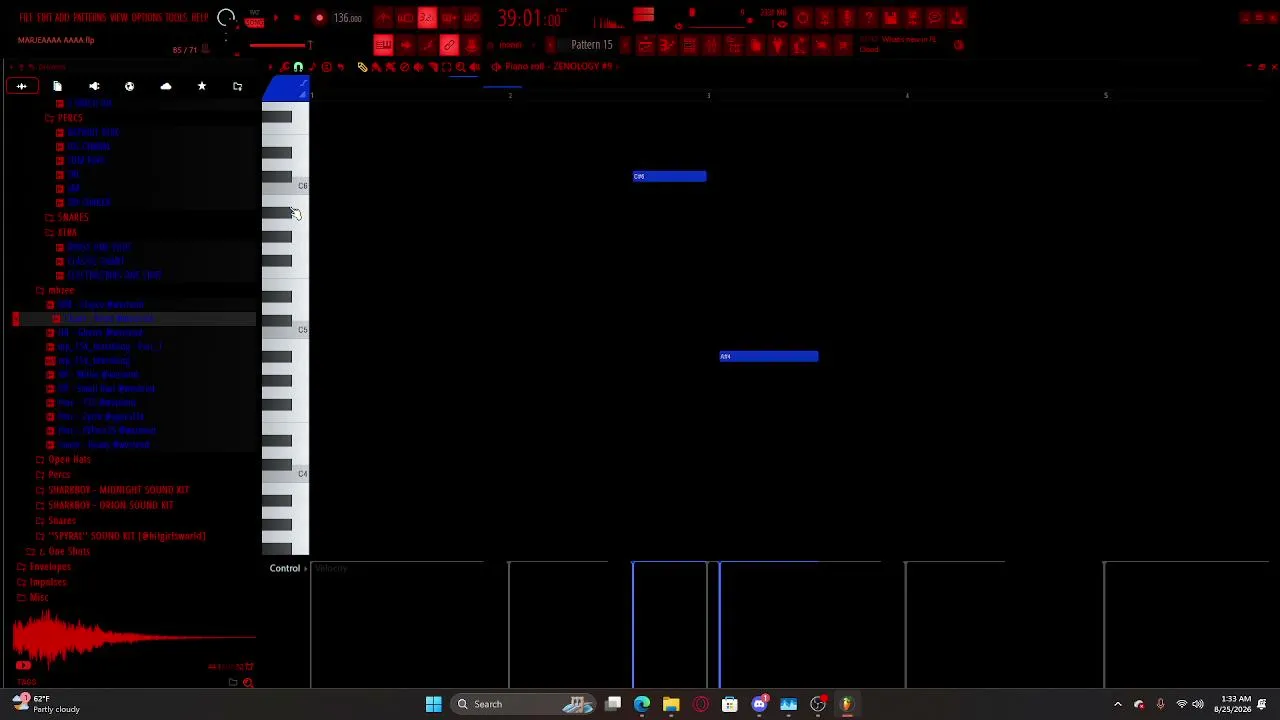This screenshot has width=1280, height=720.
Task: Open the piano roll stamp menu
Action: point(326,67)
